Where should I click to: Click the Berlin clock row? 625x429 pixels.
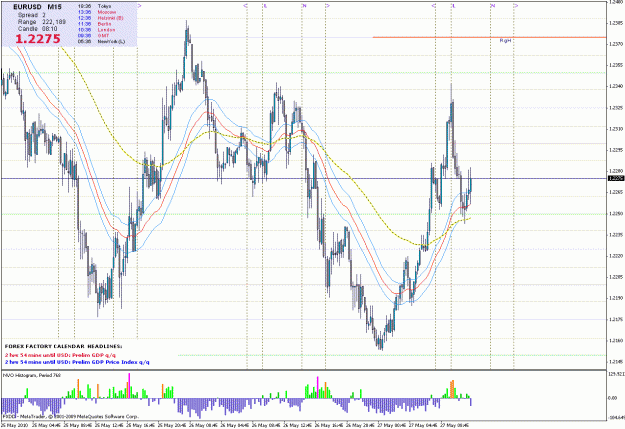point(94,24)
